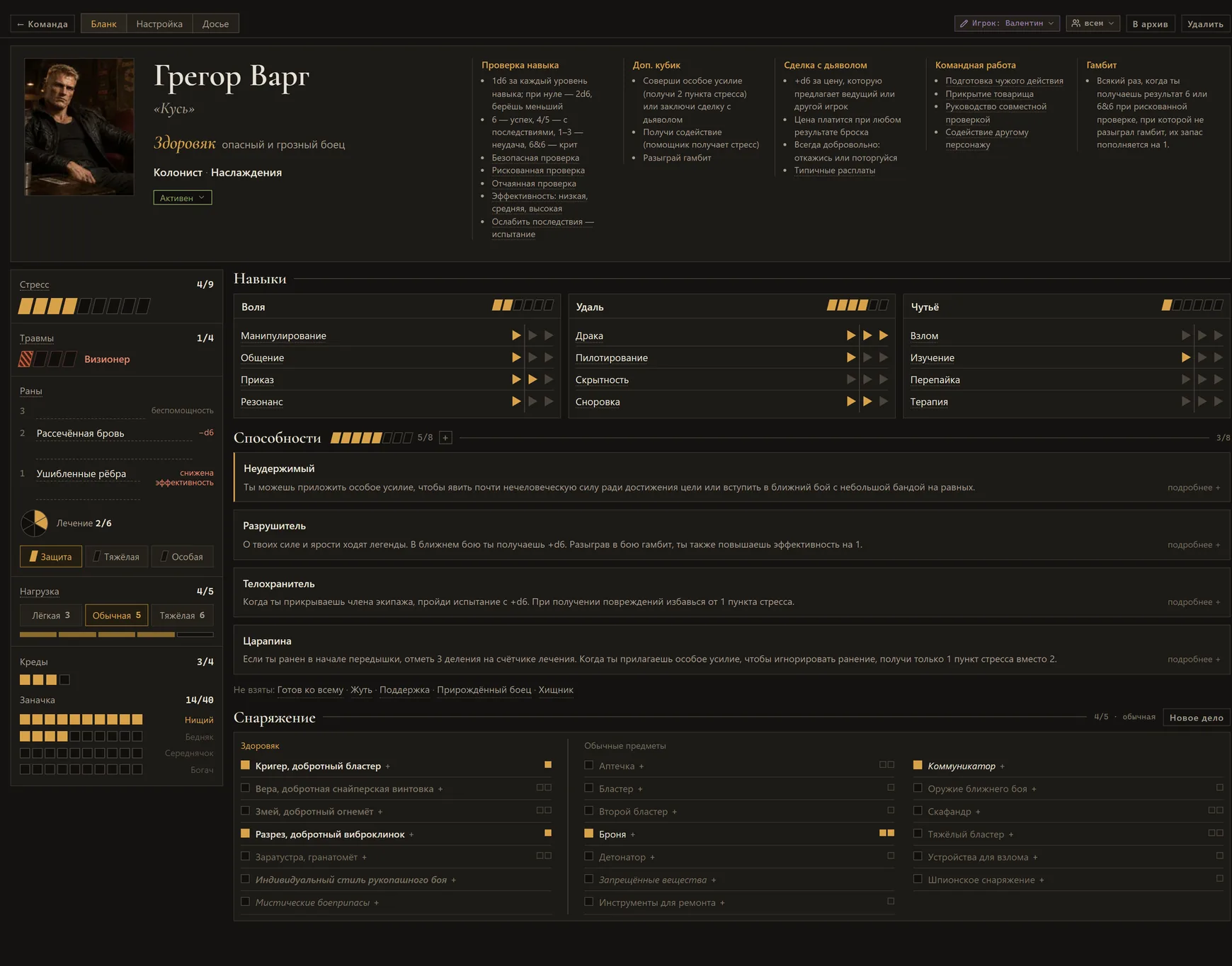
Task: Expand подробнее for Неудержимый ability
Action: (1194, 488)
